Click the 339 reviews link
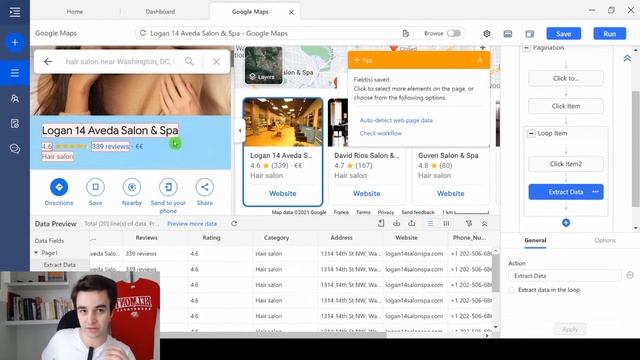 pyautogui.click(x=110, y=147)
